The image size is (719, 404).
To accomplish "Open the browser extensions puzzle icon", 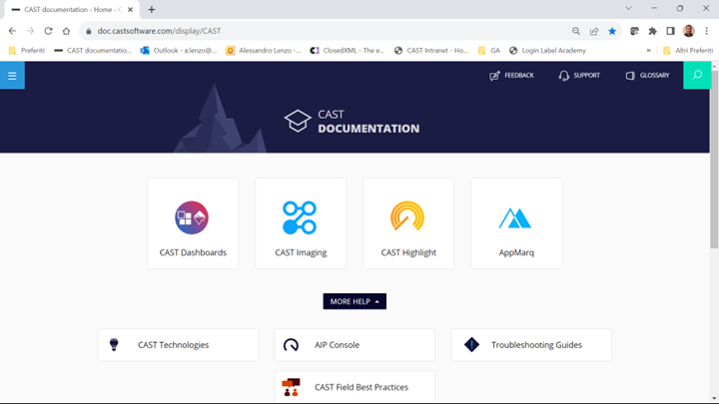I will pos(653,31).
